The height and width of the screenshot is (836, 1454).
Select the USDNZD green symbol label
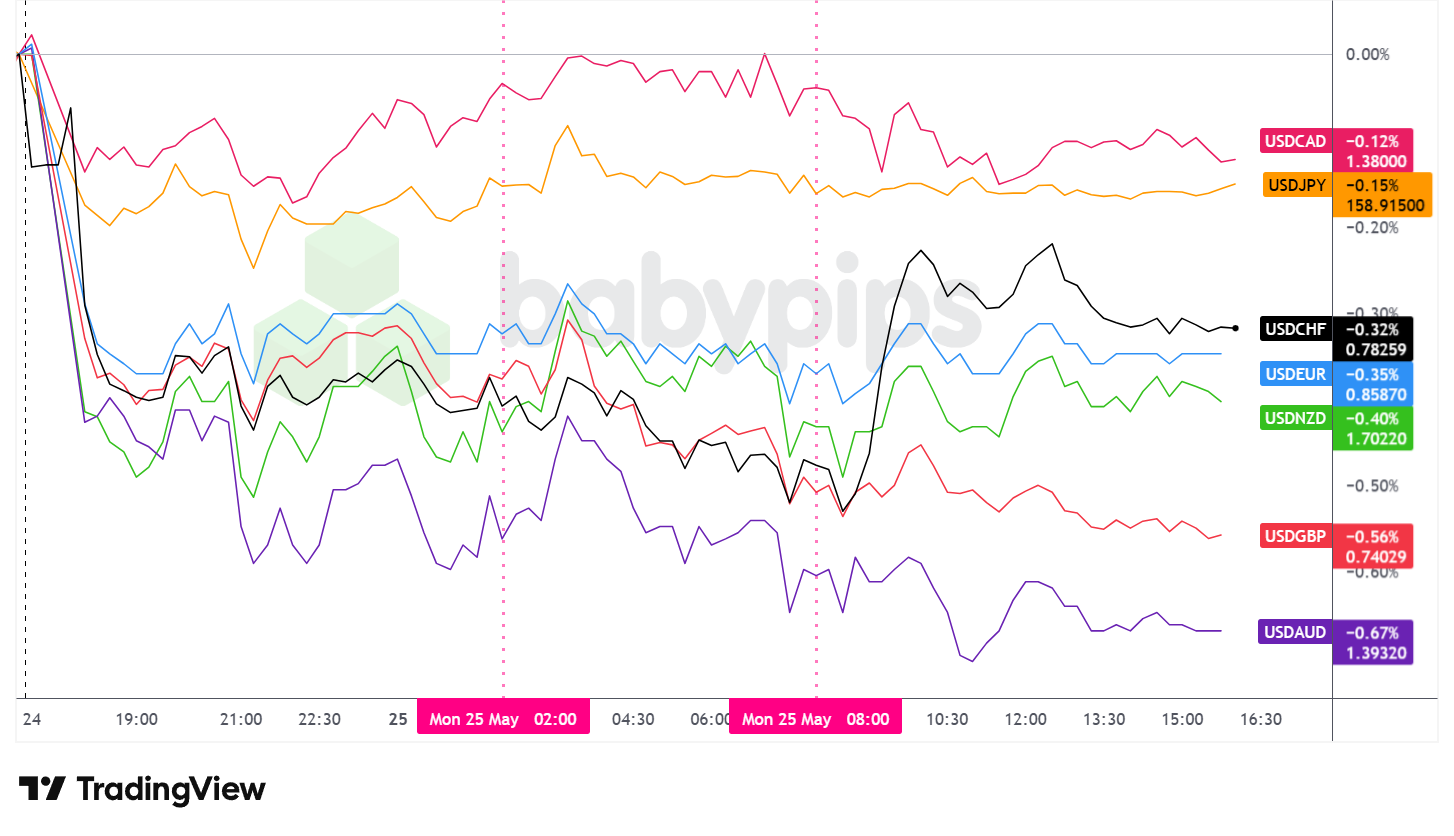1295,418
